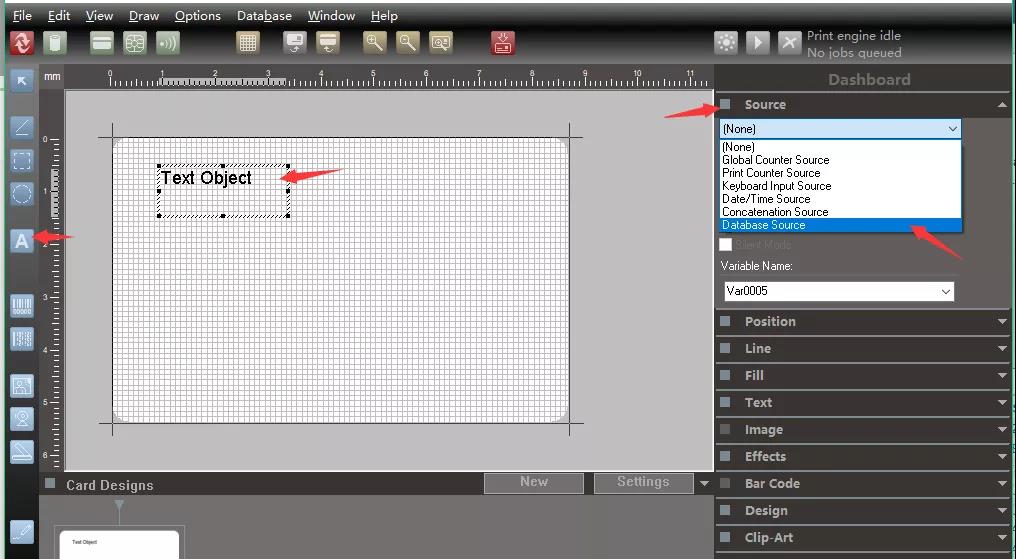Click the gray flip card toolbar icon
This screenshot has width=1016, height=559.
[295, 43]
